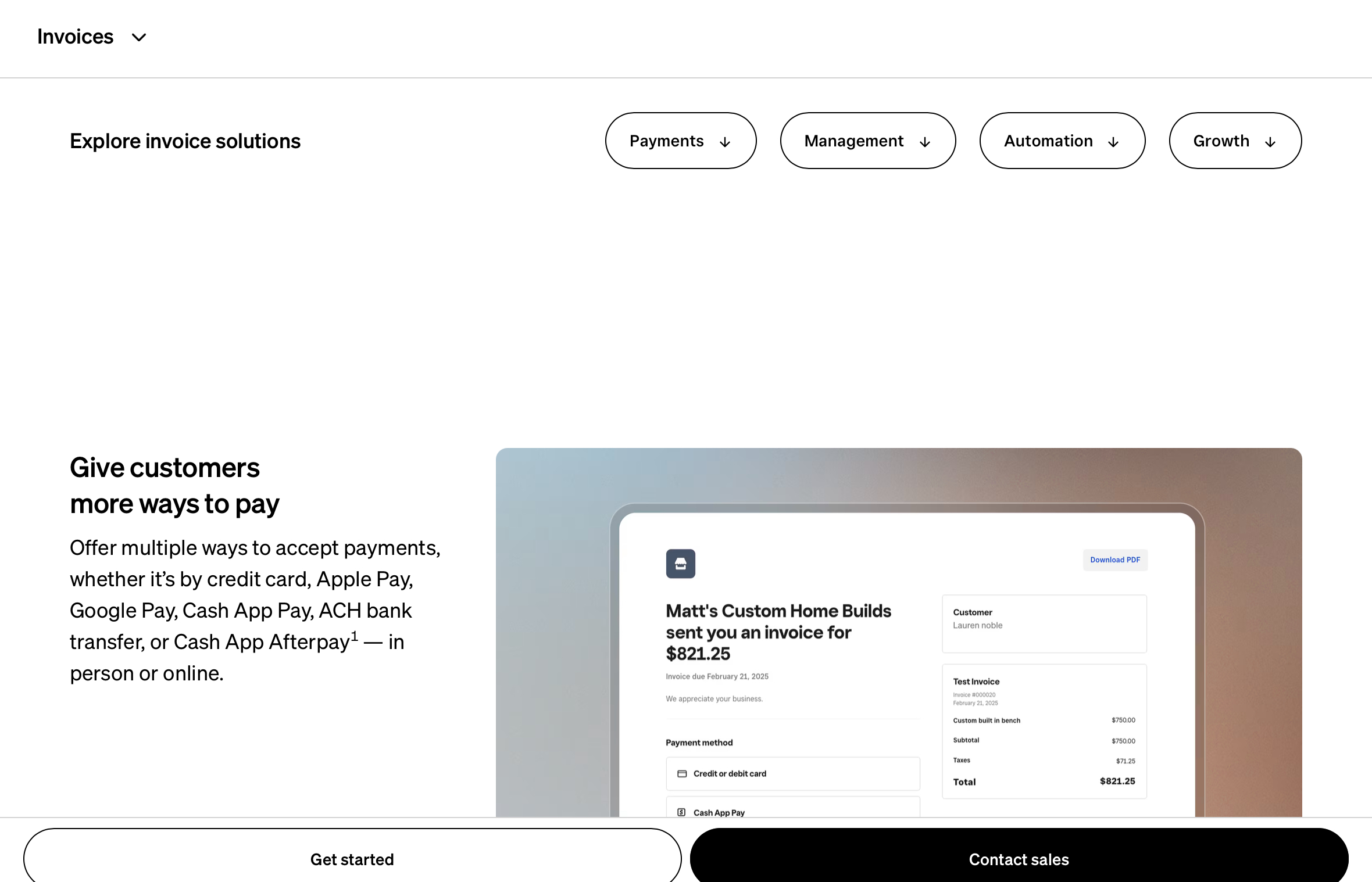Click the Invoices heading text
1372x882 pixels.
pos(75,37)
